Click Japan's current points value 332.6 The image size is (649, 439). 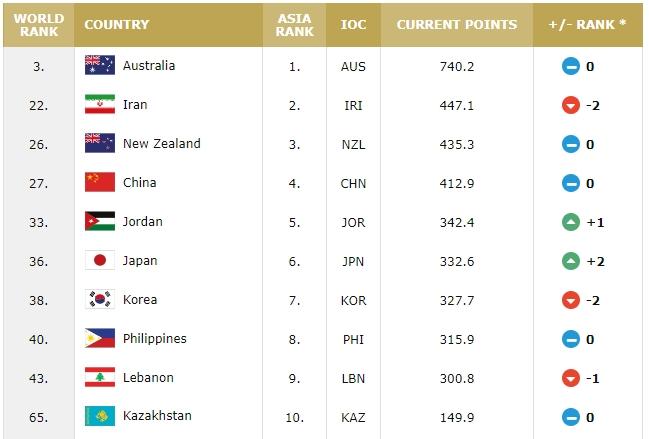[x=457, y=261]
